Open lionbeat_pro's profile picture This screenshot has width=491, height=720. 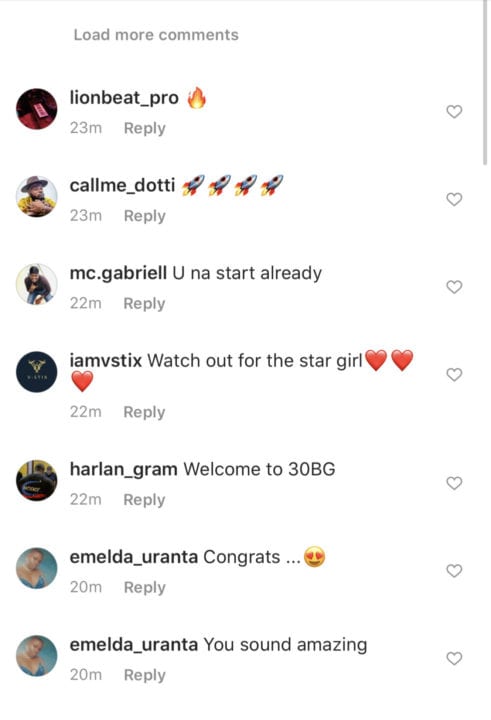coord(37,109)
